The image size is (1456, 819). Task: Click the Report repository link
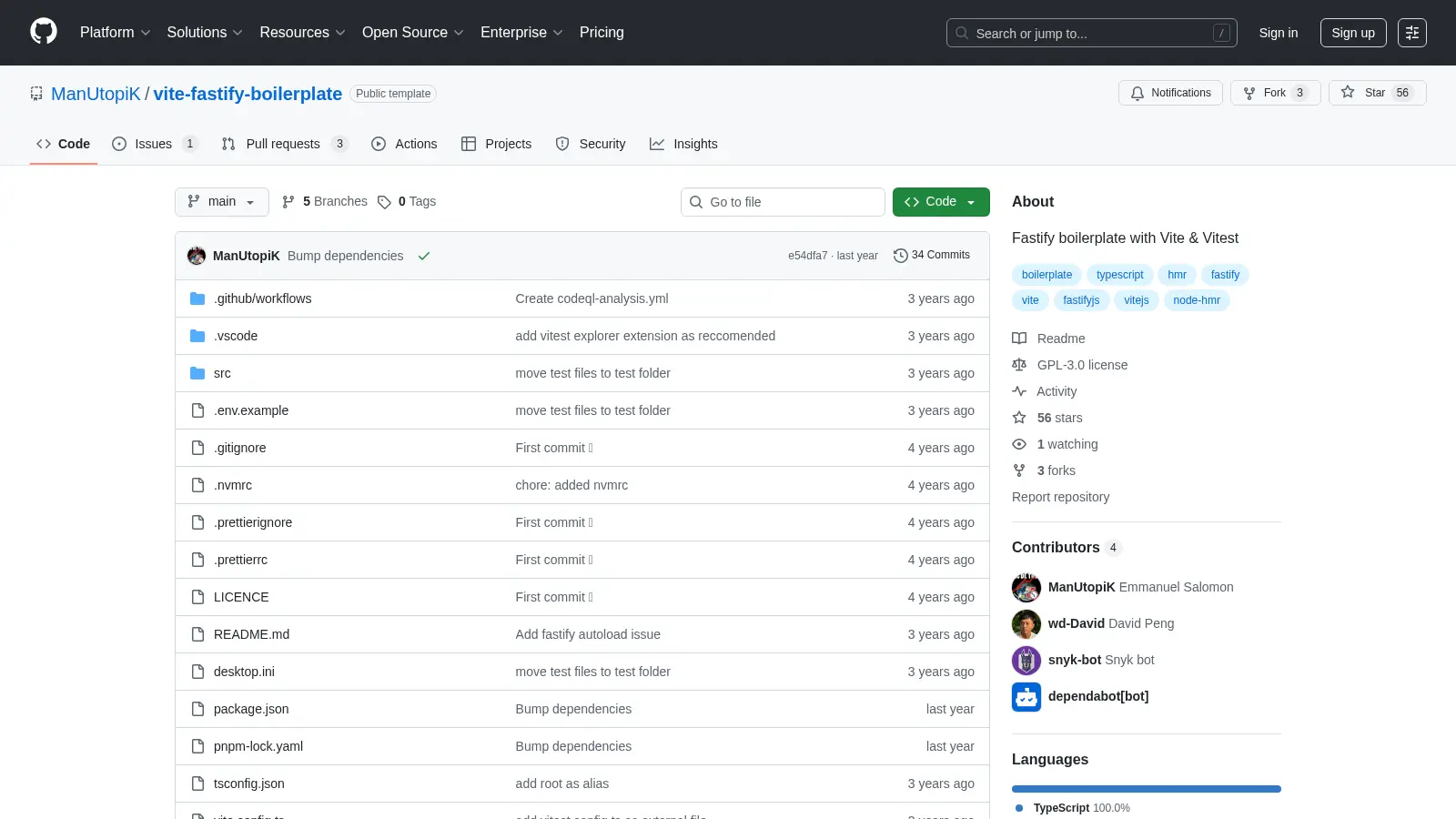coord(1060,497)
